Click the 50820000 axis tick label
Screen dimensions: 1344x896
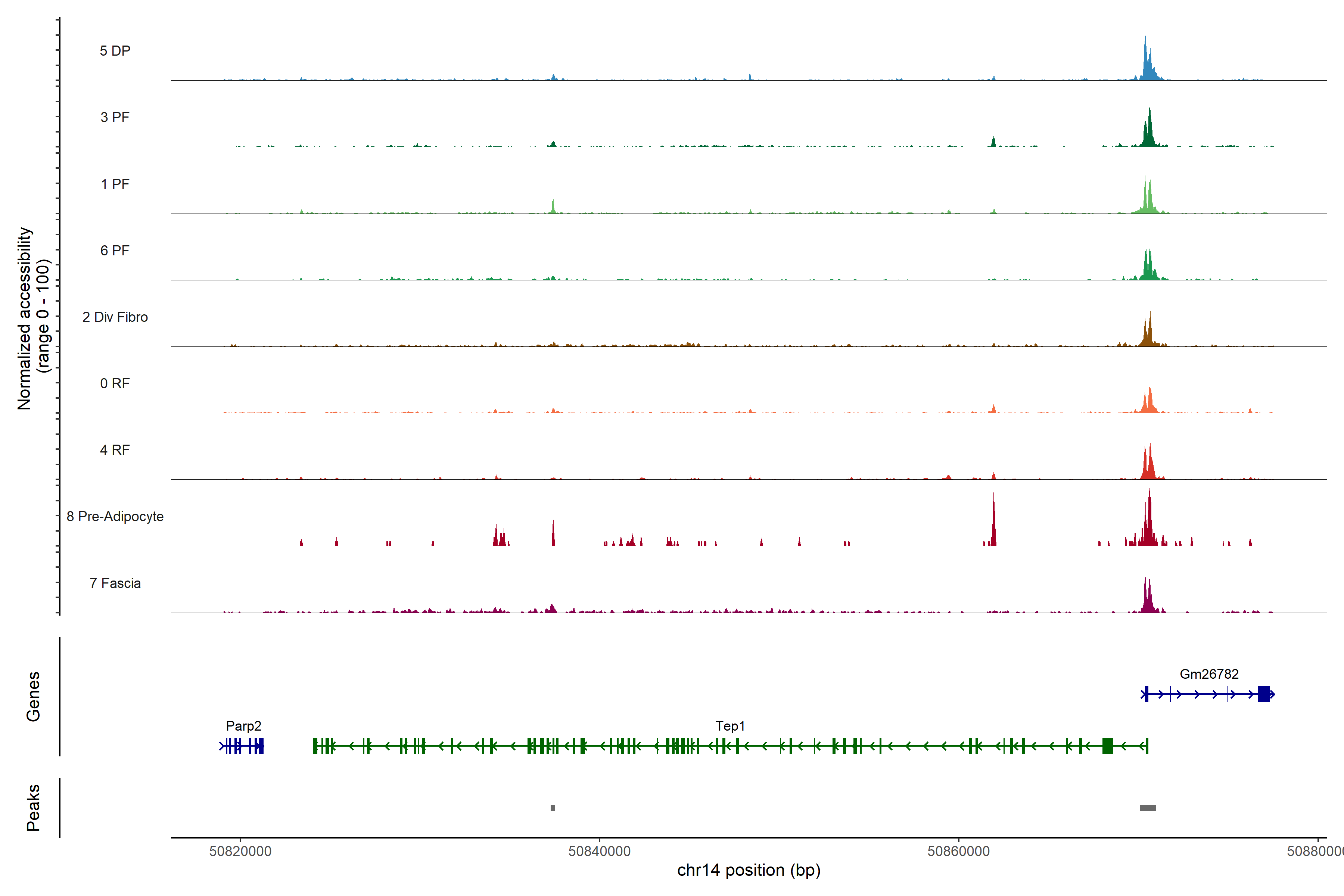240,852
